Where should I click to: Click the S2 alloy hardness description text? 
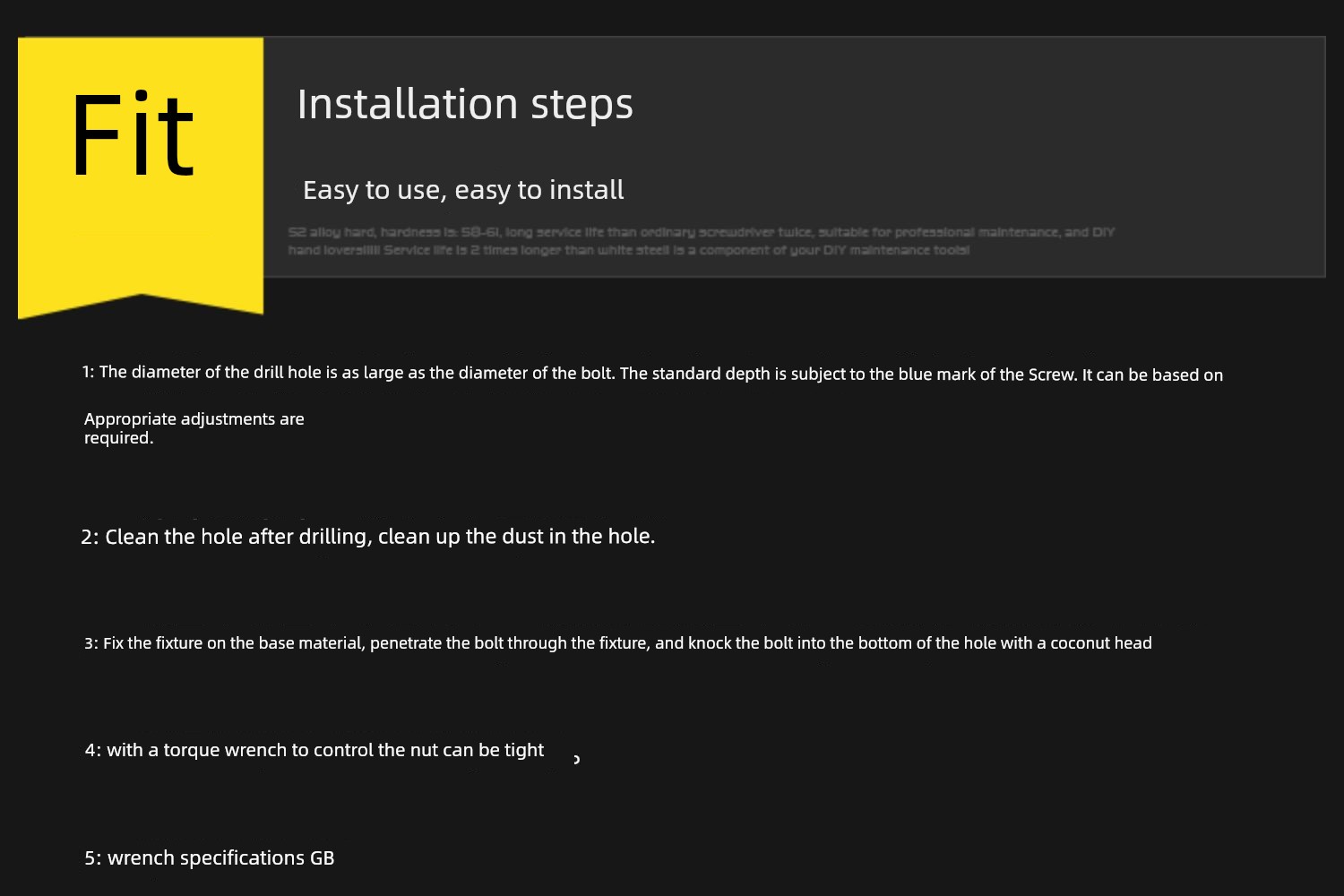pyautogui.click(x=701, y=241)
